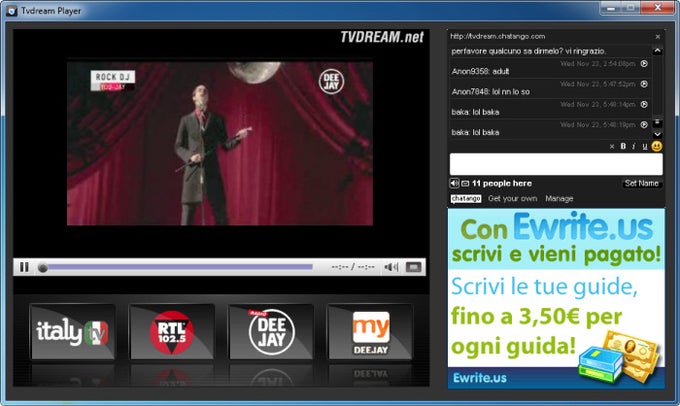This screenshot has height=406, width=680.
Task: Click the seek knob on the progress bar
Action: (x=42, y=268)
